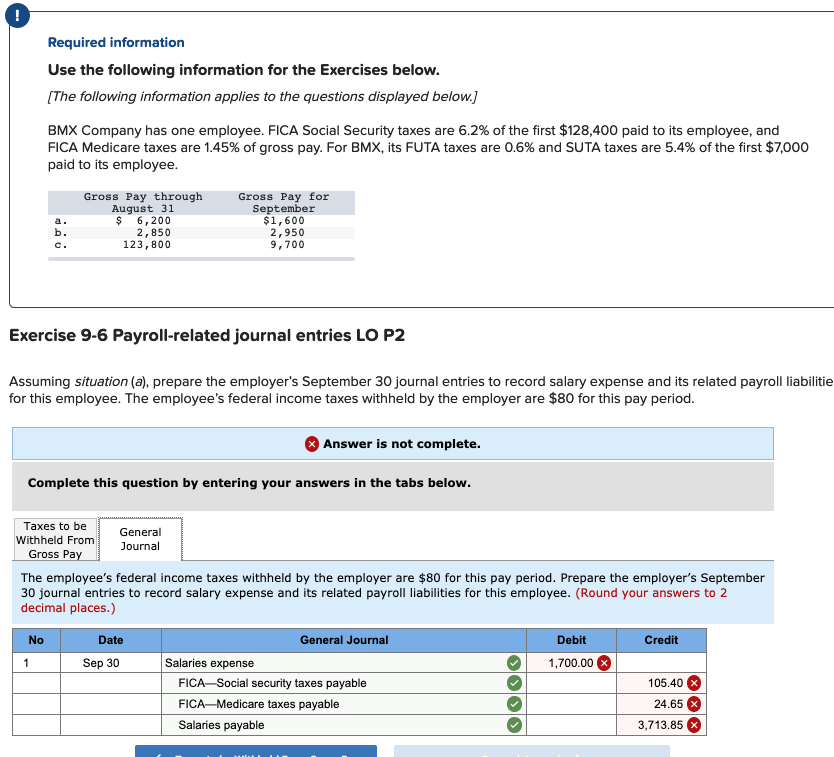Viewport: 834px width, 757px height.
Task: Click the Exercise 9-6 Payroll-related journal entries heading
Action: tap(207, 335)
